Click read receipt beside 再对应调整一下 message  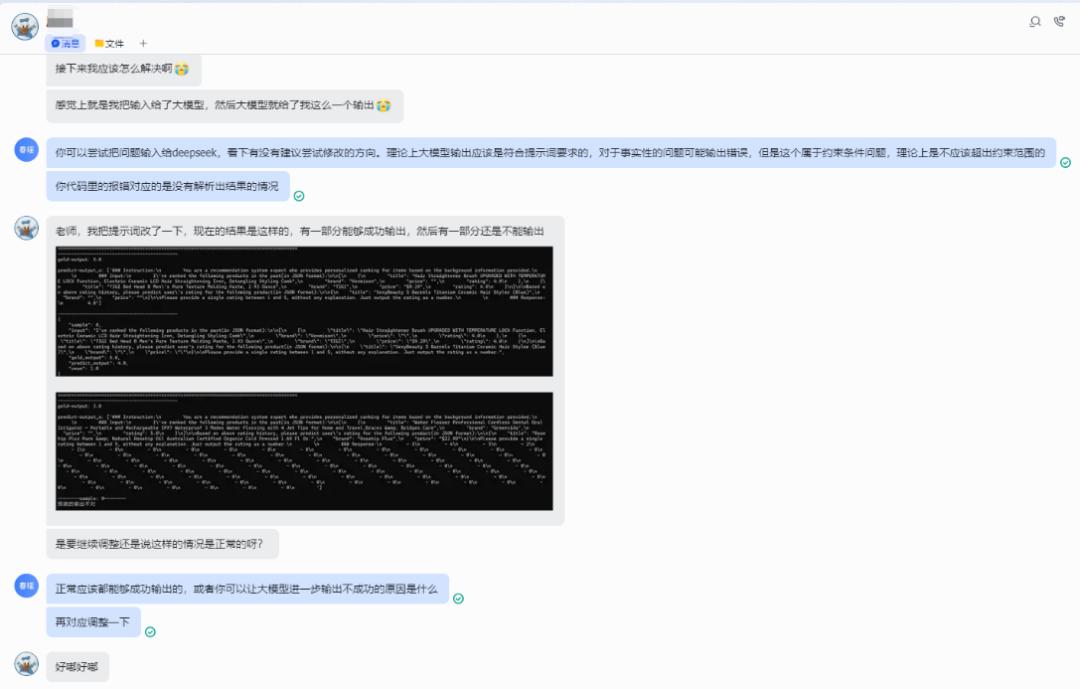tap(150, 632)
